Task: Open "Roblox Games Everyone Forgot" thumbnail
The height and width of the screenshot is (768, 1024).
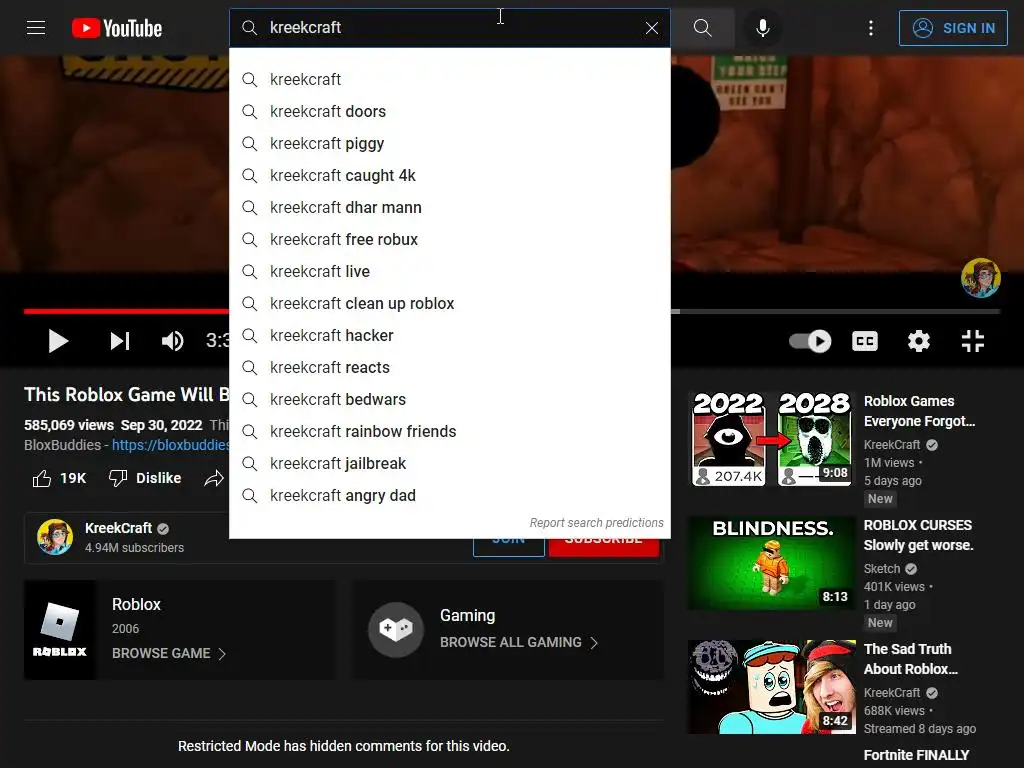Action: click(x=772, y=439)
